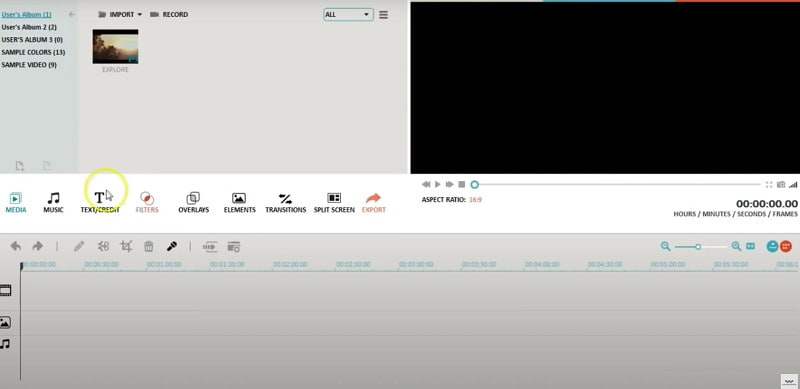Click the voiceover microphone icon
800x389 pixels.
pyautogui.click(x=172, y=247)
